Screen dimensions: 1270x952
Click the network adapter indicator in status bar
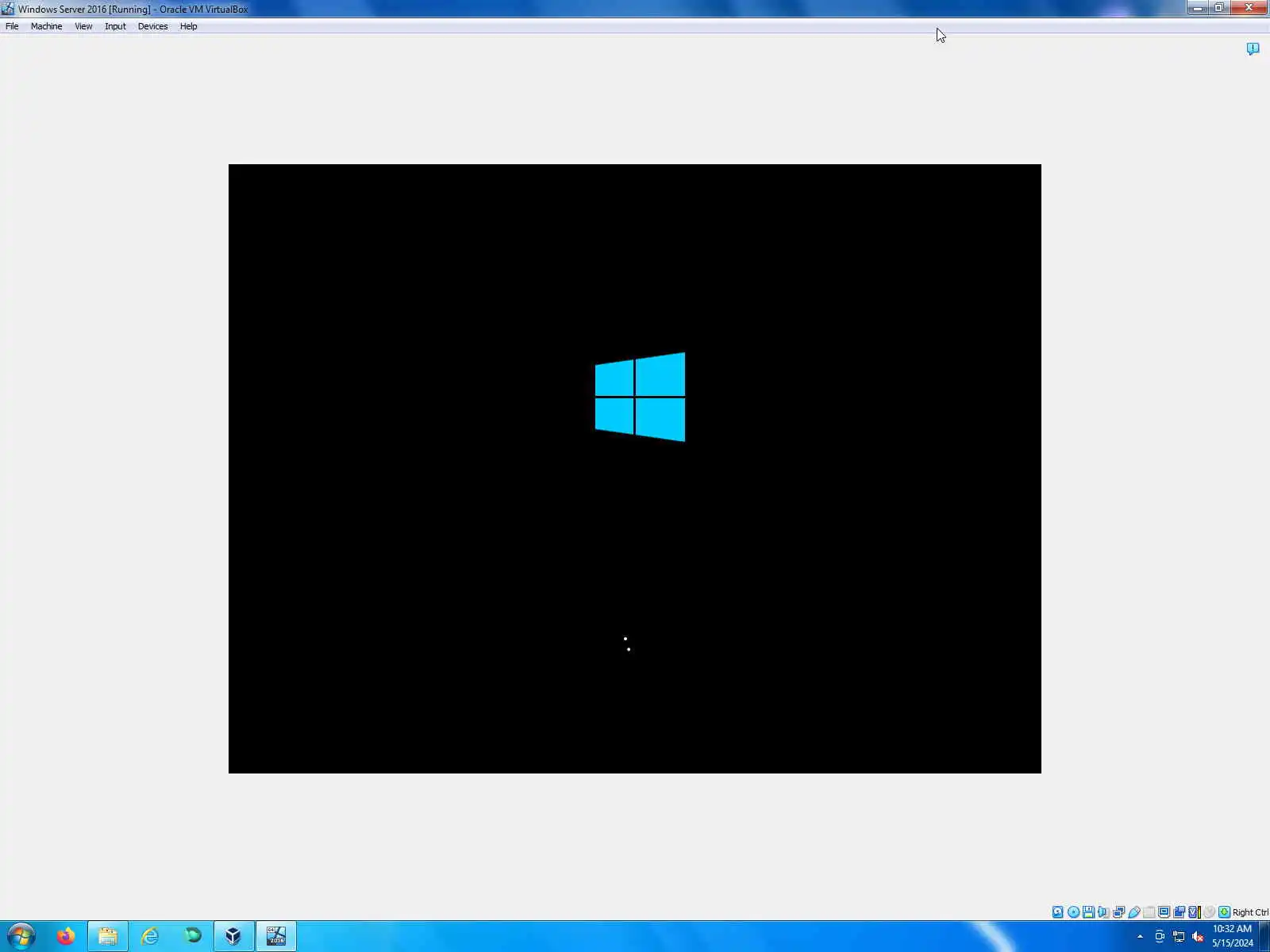click(x=1118, y=912)
